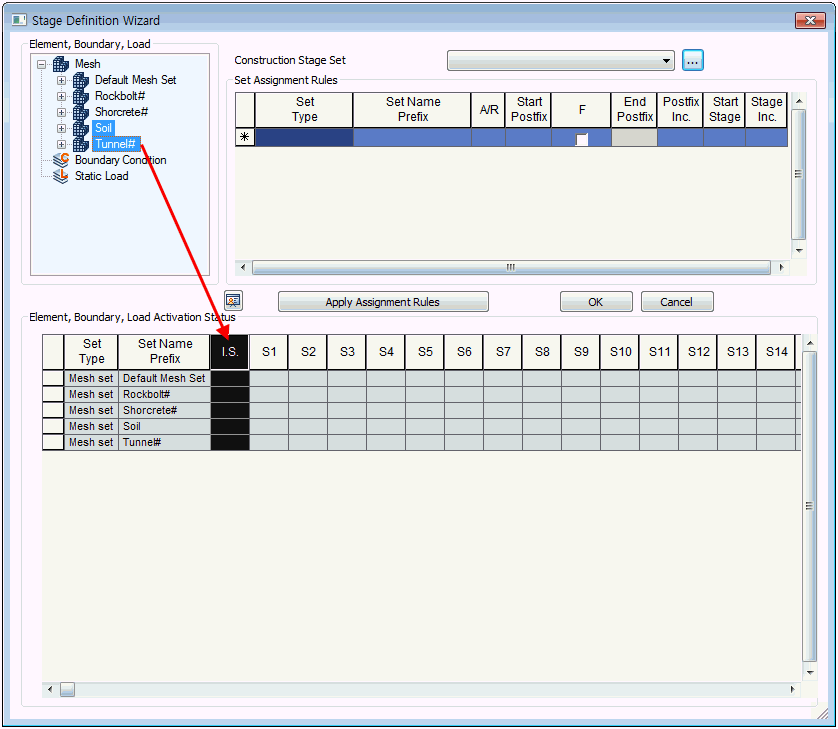Screen dimensions: 838x729
Task: Select the I.S. column header
Action: 230,352
